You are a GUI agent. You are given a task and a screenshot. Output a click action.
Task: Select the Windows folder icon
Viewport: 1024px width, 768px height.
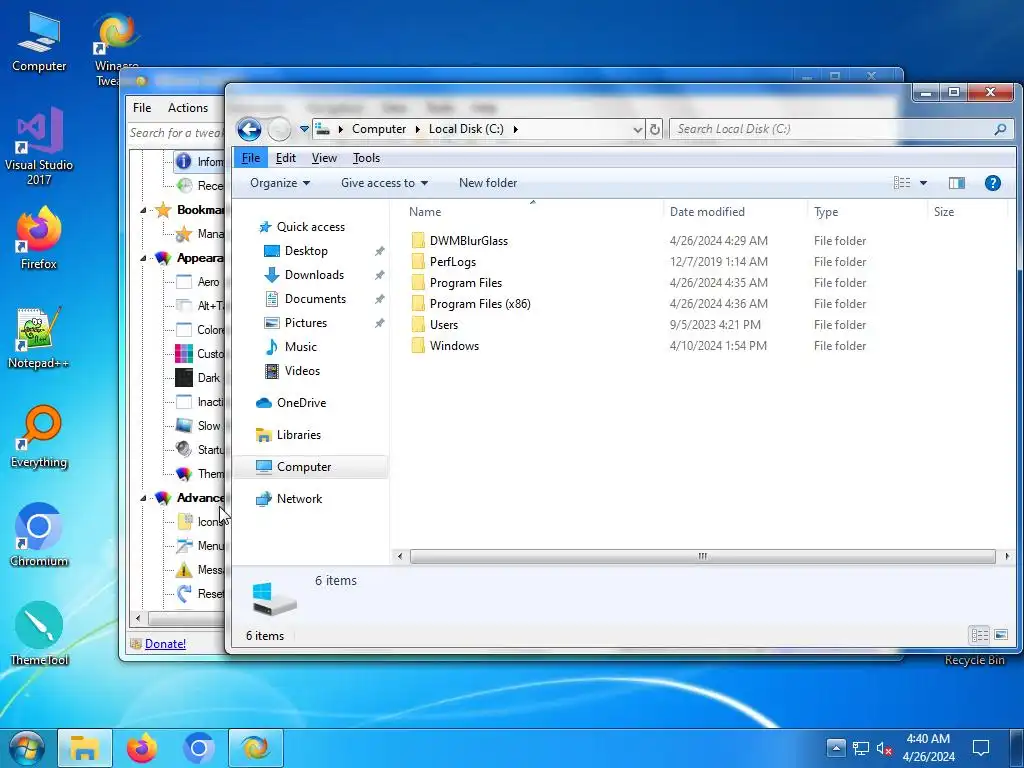click(x=418, y=346)
